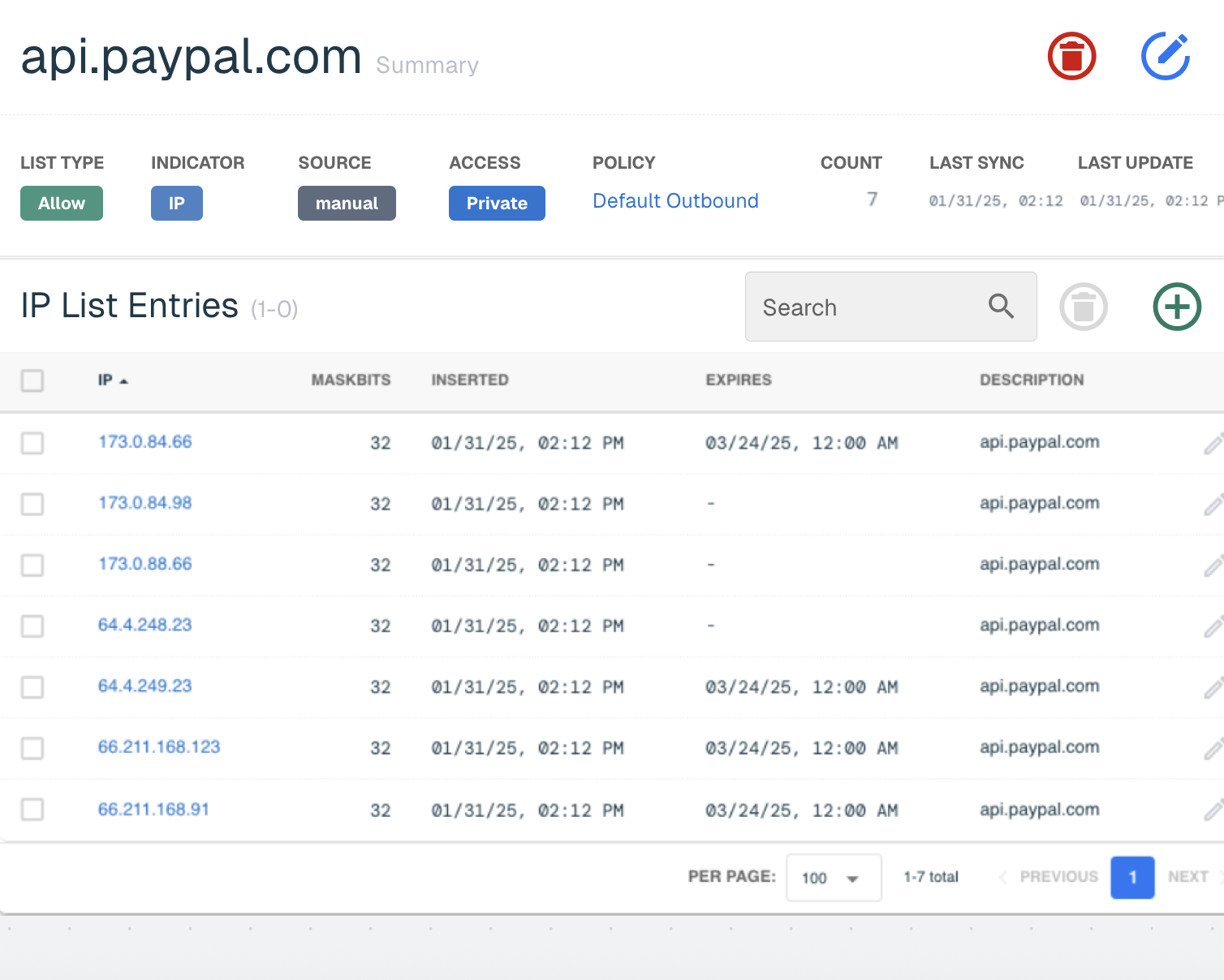Edit the 64.4.249.23 entry pencil
The width and height of the screenshot is (1224, 980).
pyautogui.click(x=1213, y=687)
